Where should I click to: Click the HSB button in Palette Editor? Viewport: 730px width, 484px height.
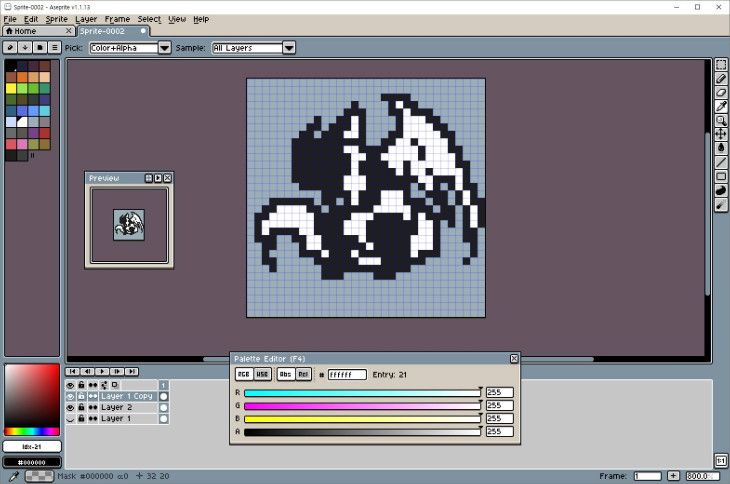[x=262, y=374]
